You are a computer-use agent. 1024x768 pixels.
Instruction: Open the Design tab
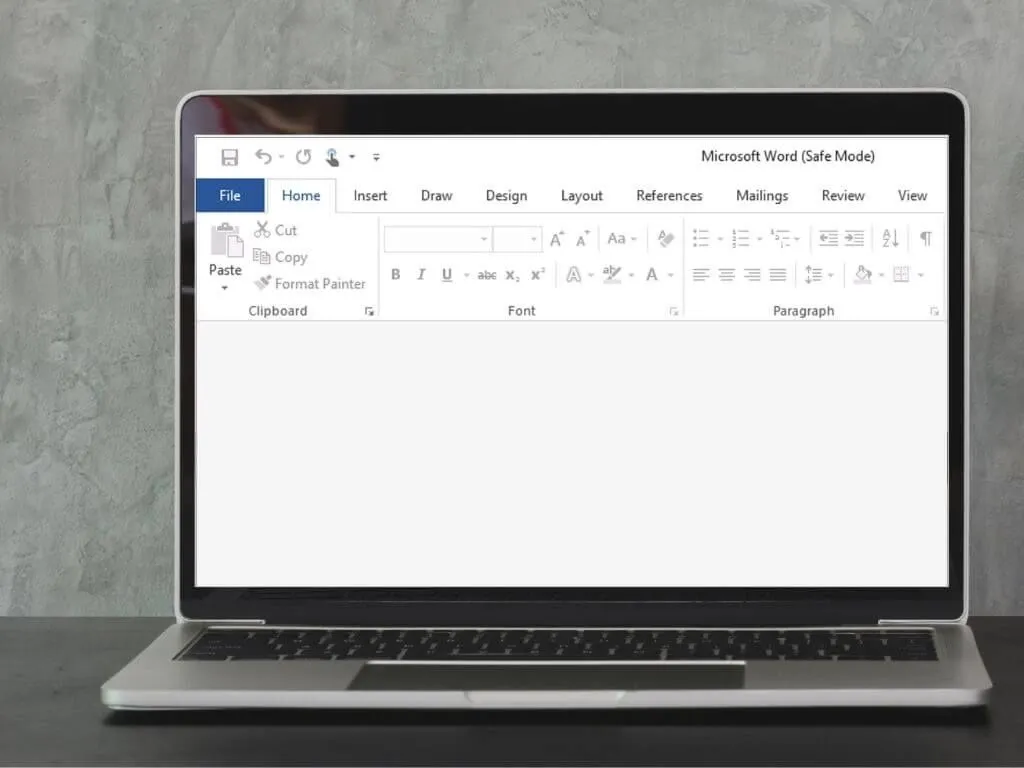click(x=506, y=196)
